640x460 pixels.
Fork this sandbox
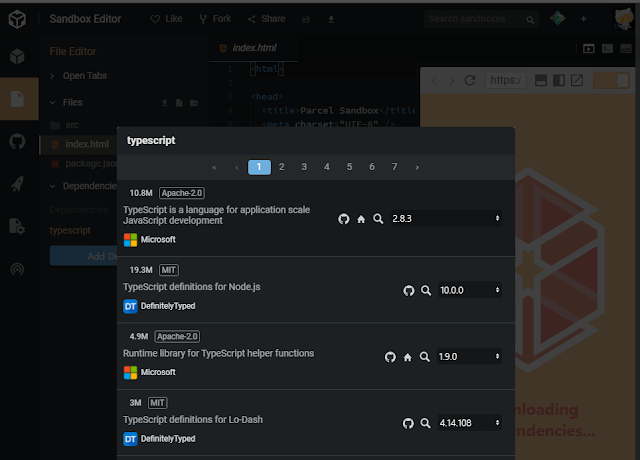coord(215,19)
